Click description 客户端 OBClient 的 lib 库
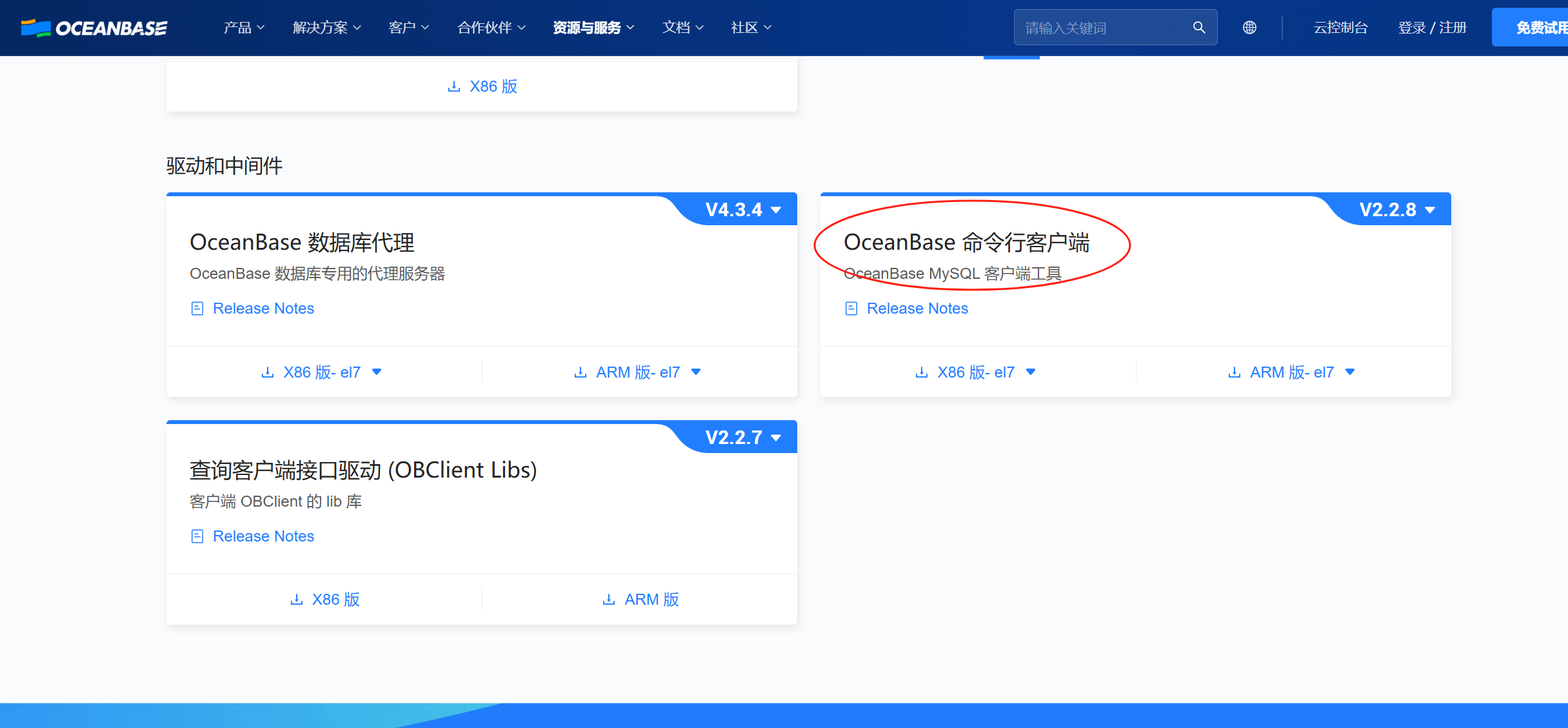Viewport: 1568px width, 728px height. [x=275, y=501]
